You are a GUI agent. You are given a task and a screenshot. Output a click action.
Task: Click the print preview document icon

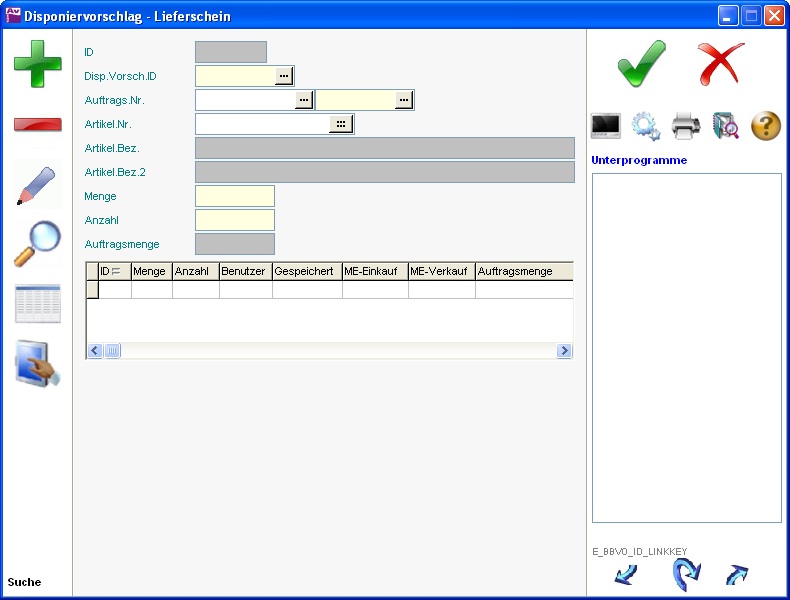pos(725,126)
